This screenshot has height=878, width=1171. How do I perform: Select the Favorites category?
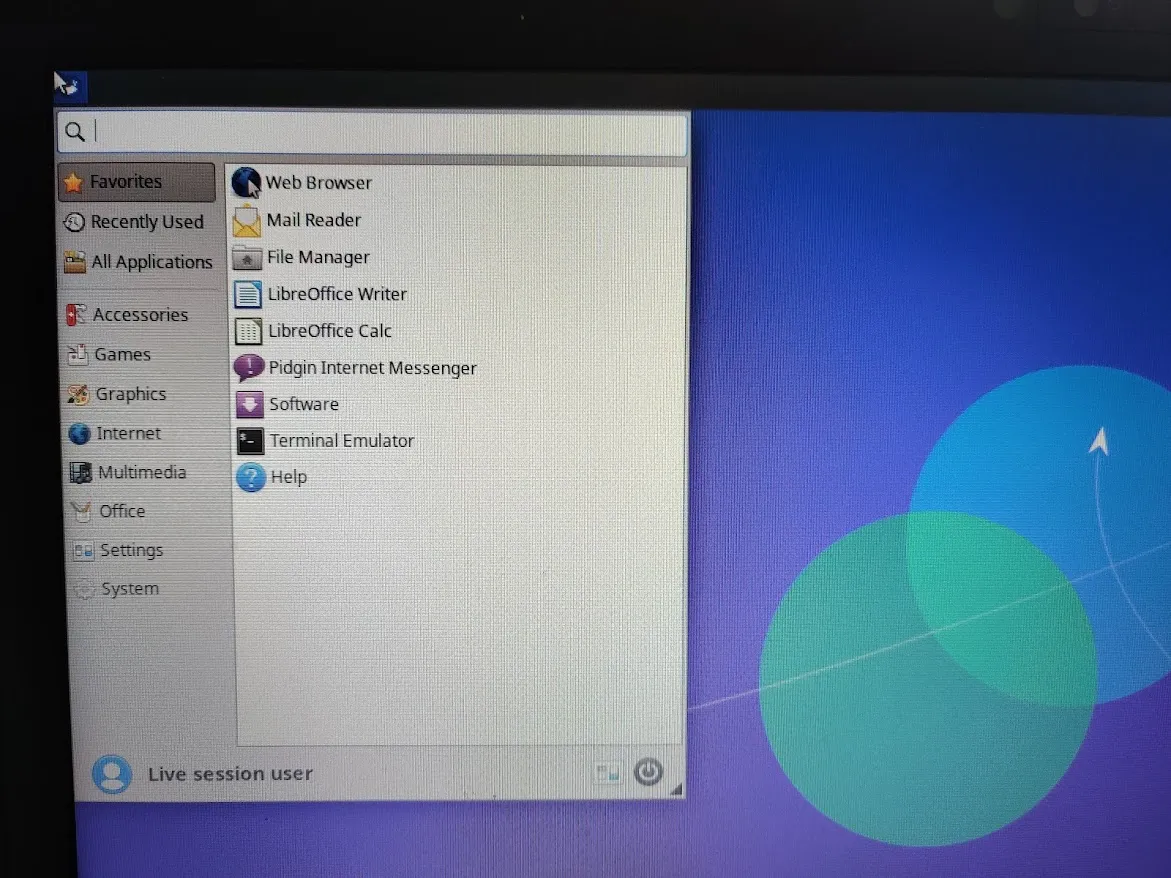137,181
